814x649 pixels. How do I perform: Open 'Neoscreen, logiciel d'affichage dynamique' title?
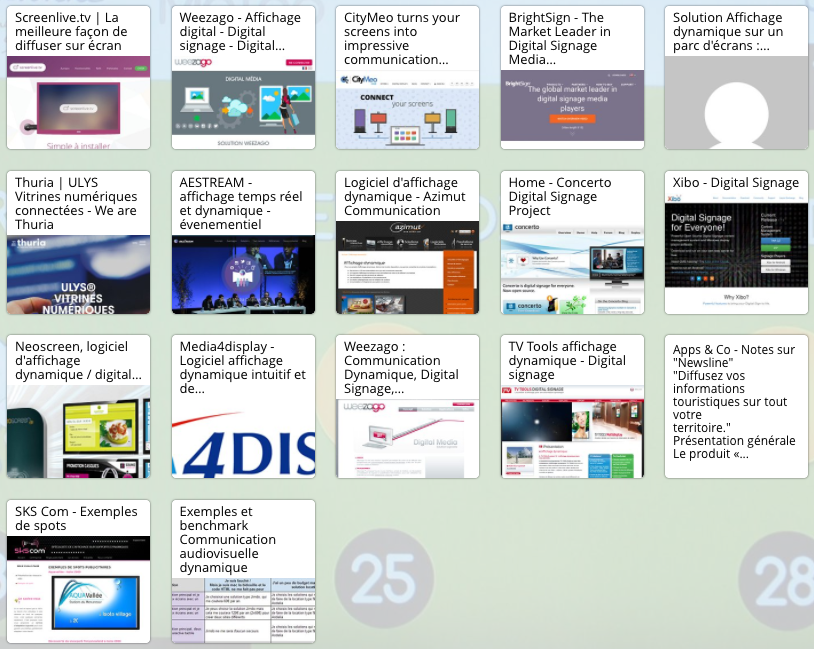78,361
